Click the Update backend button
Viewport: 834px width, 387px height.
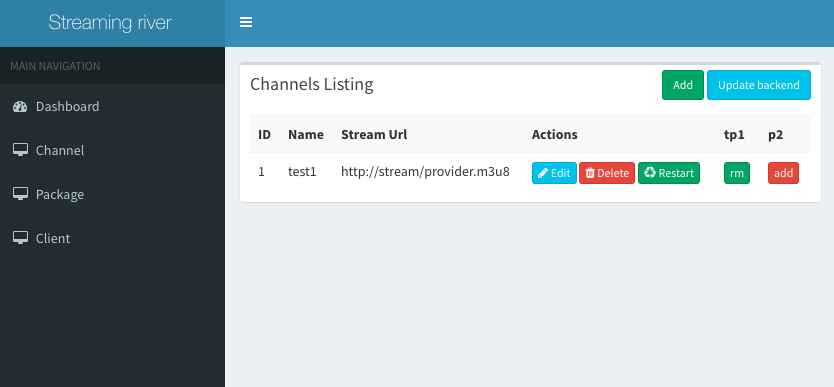pos(758,85)
